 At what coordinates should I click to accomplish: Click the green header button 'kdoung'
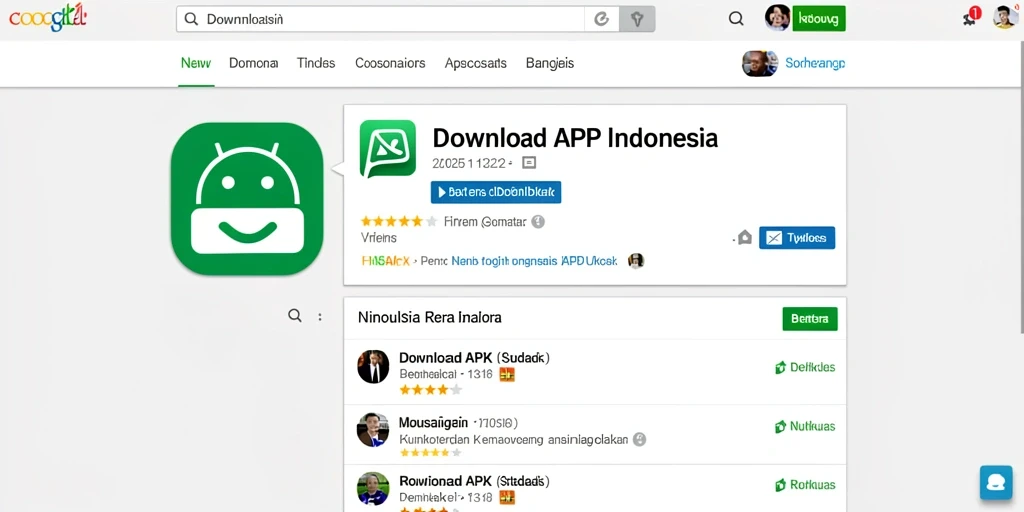819,18
